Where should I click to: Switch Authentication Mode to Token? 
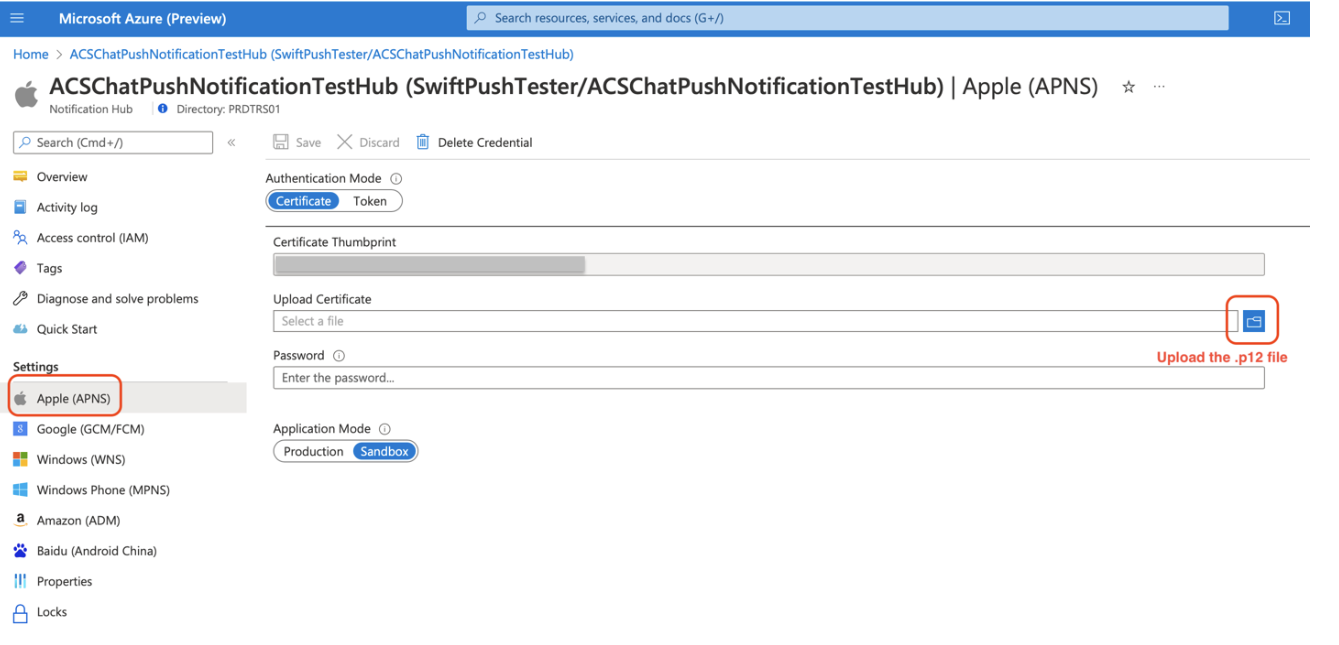point(369,200)
